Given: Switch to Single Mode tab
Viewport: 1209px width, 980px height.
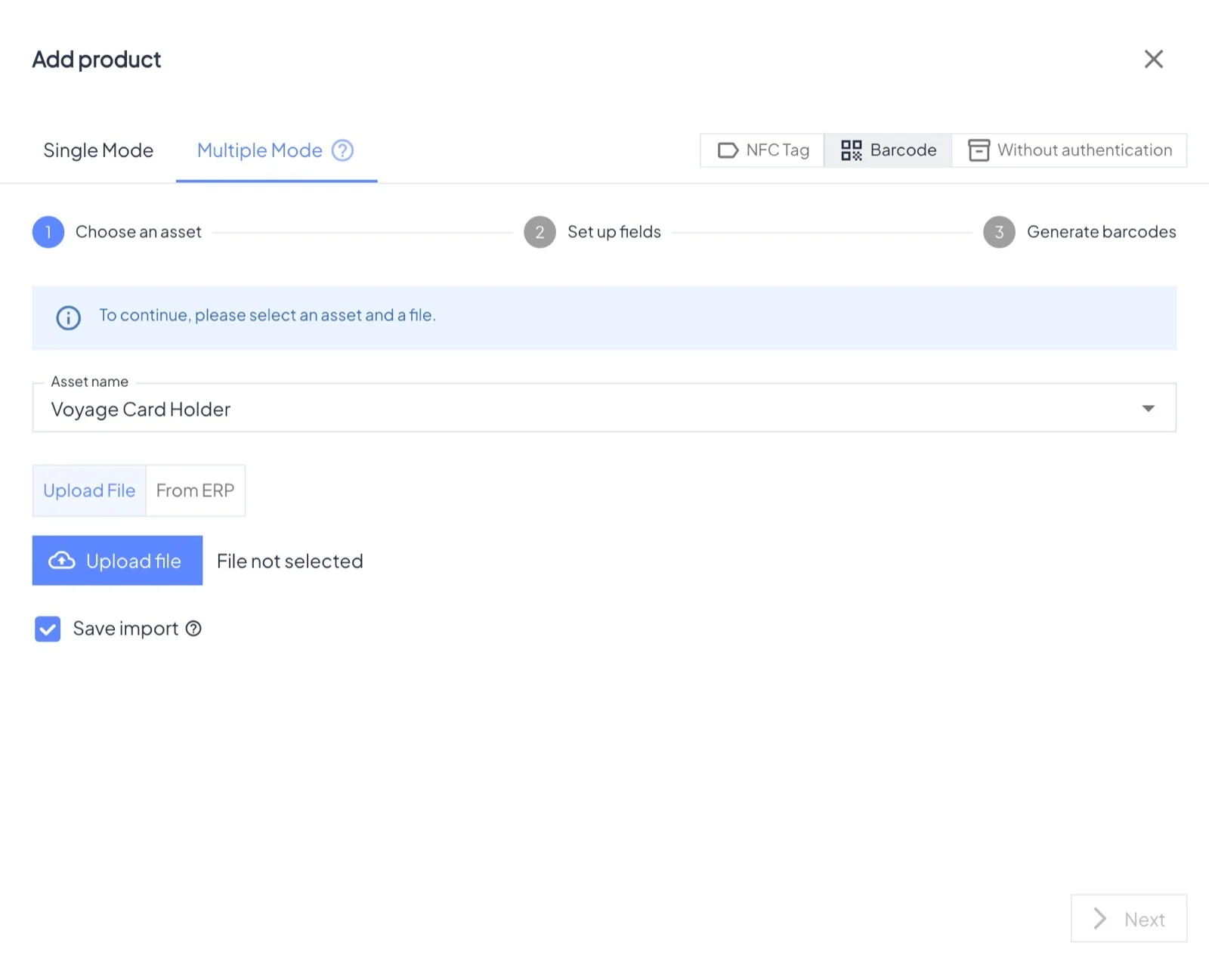Looking at the screenshot, I should [x=98, y=150].
